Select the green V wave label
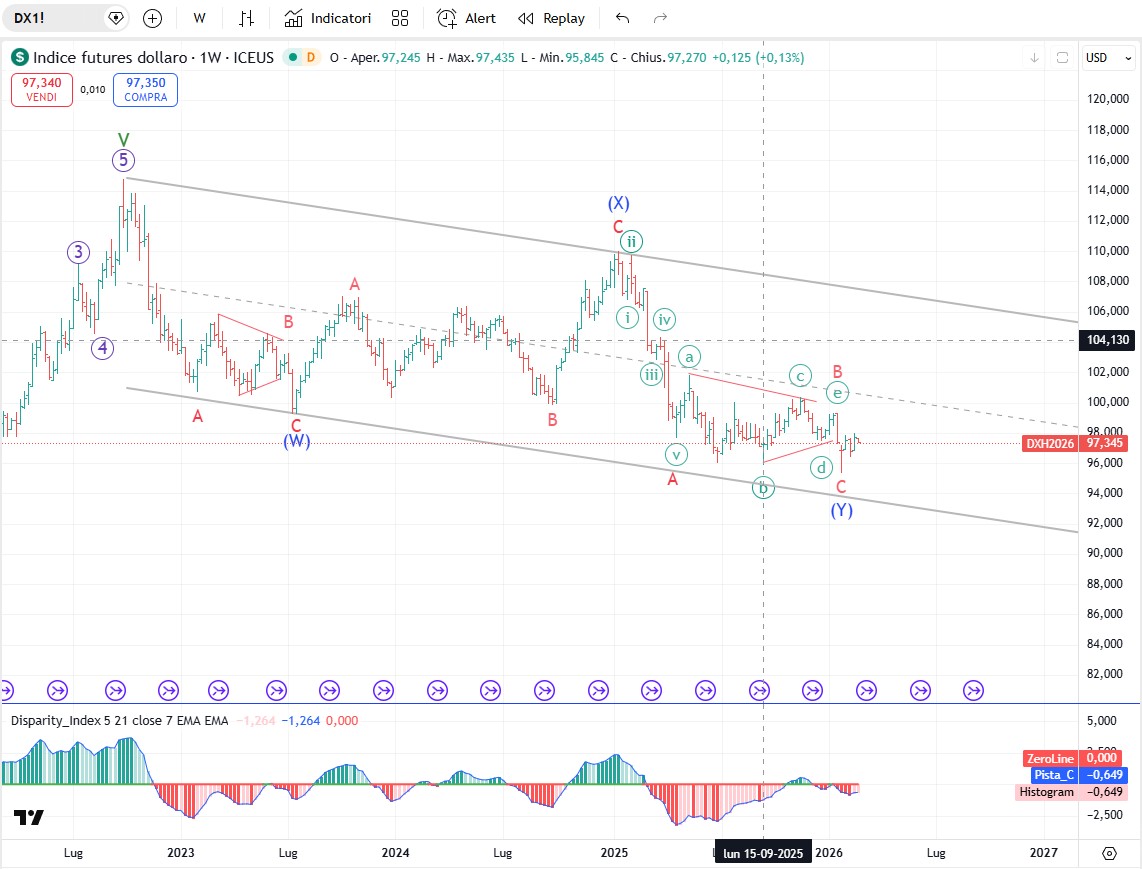1142x869 pixels. (124, 139)
